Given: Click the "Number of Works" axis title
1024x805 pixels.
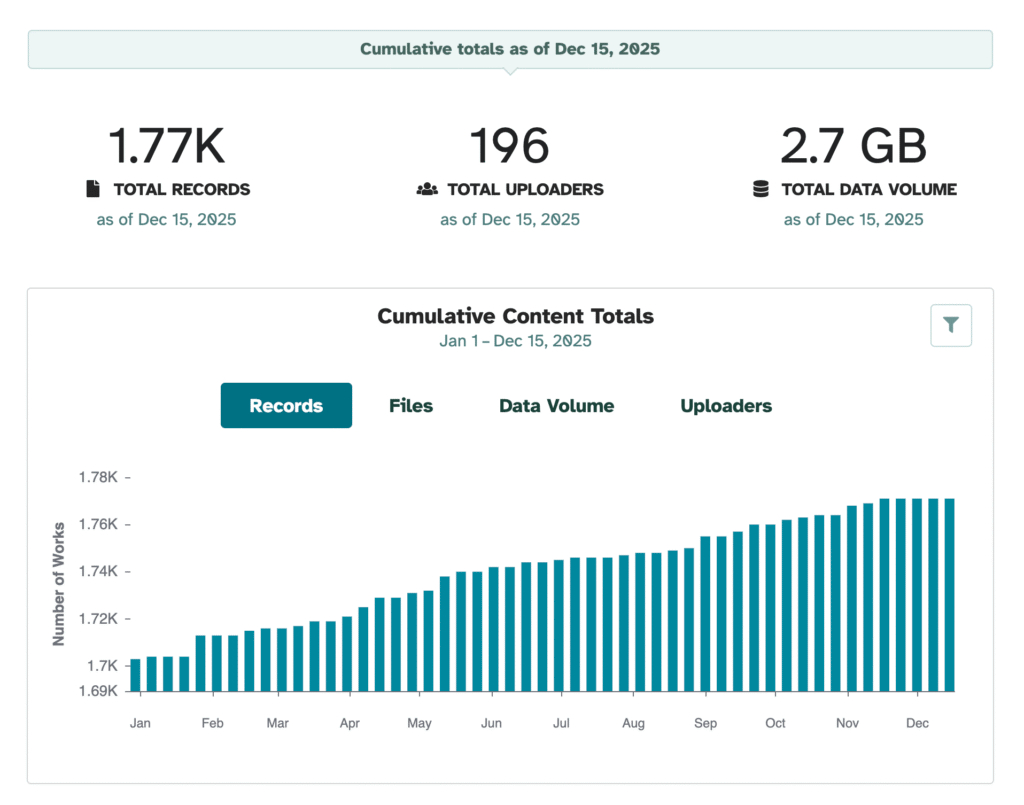Looking at the screenshot, I should point(59,584).
